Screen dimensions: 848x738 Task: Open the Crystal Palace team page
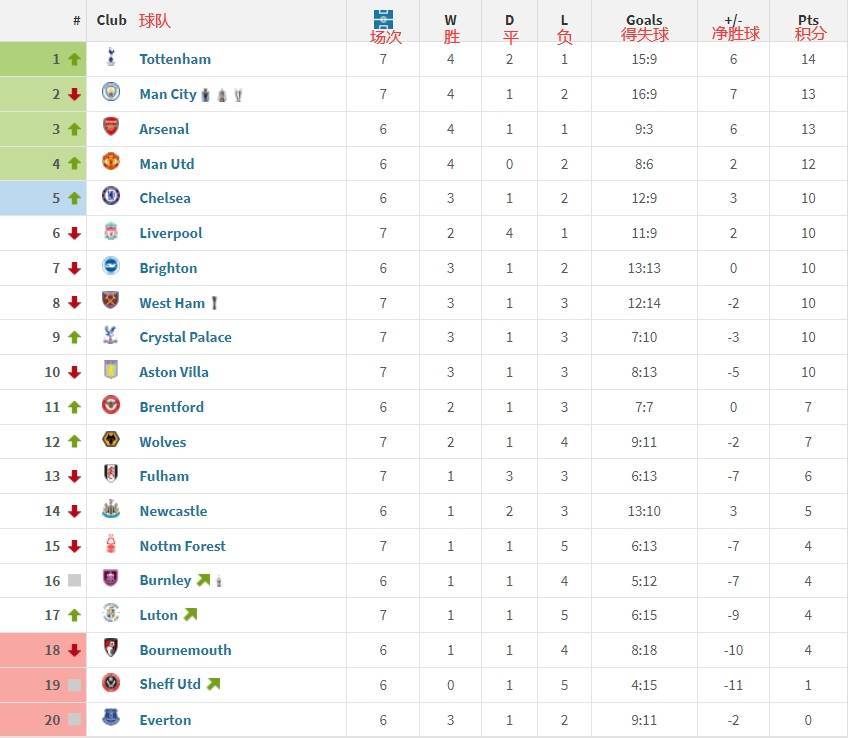(x=185, y=337)
